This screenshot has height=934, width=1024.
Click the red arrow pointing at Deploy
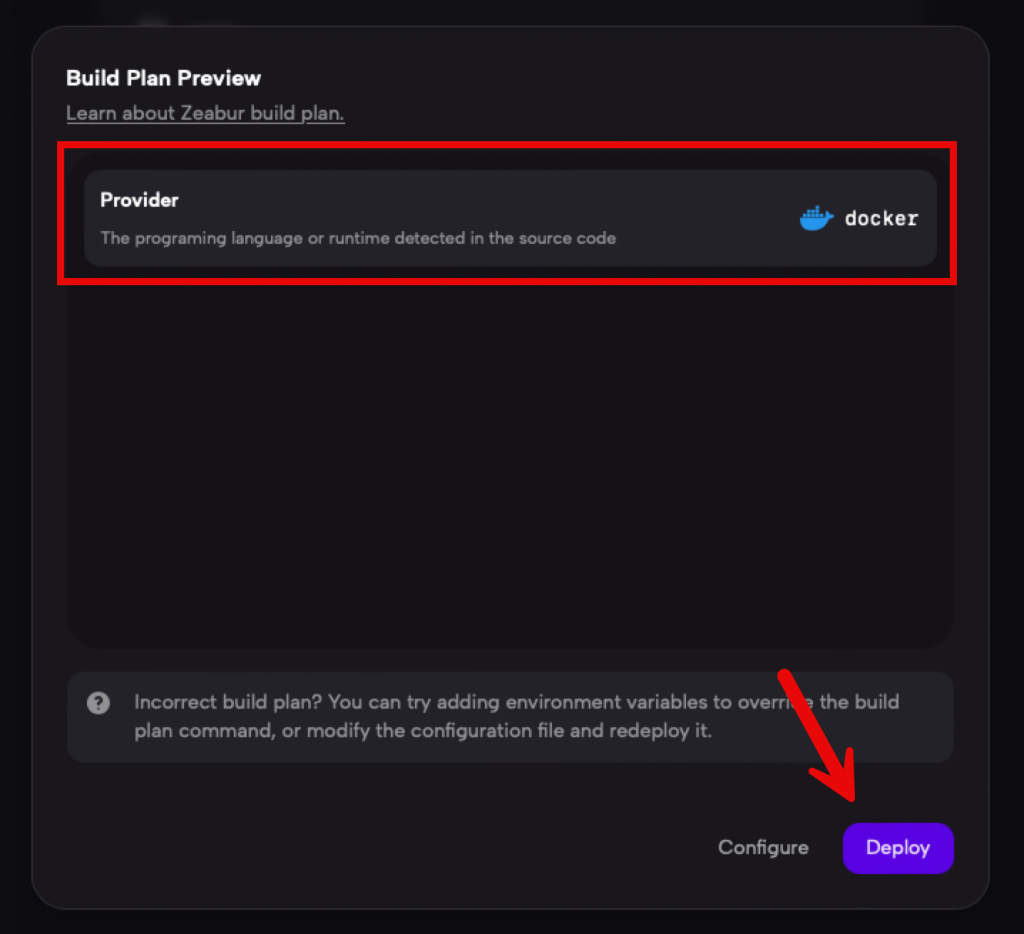(820, 732)
